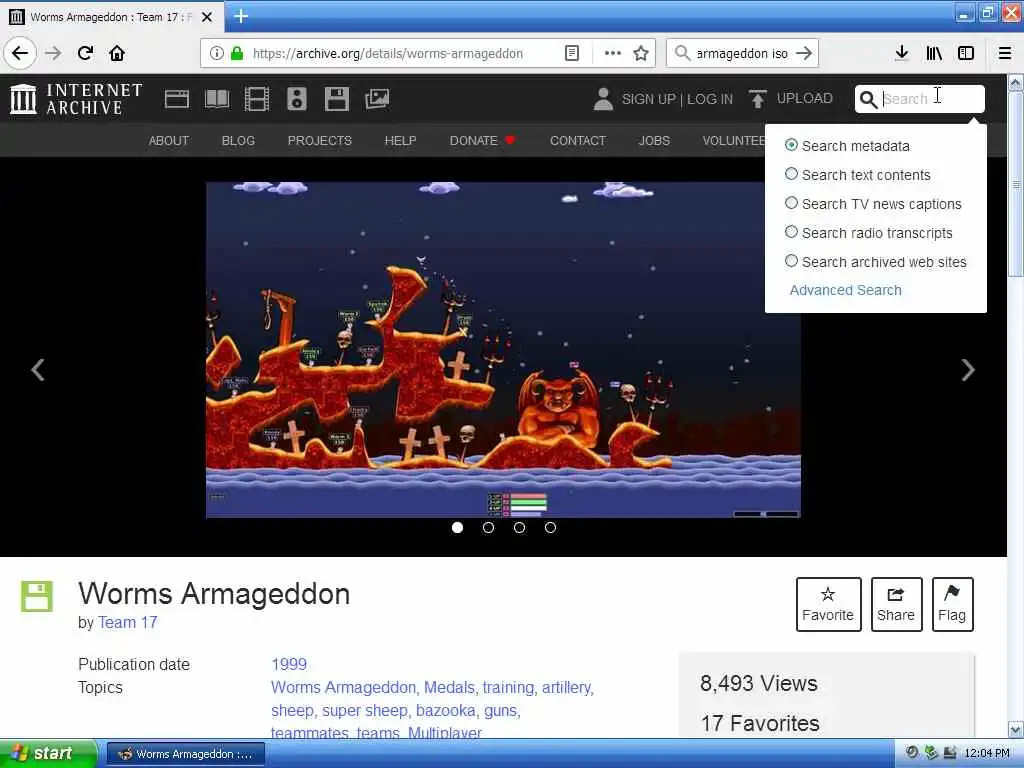
Task: Select the second carousel dot
Action: point(488,528)
